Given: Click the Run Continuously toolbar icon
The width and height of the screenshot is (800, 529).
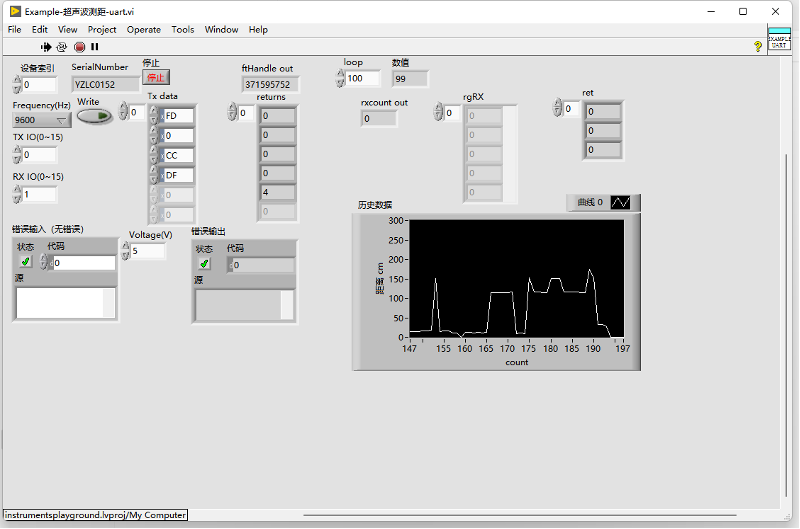Looking at the screenshot, I should 62,46.
